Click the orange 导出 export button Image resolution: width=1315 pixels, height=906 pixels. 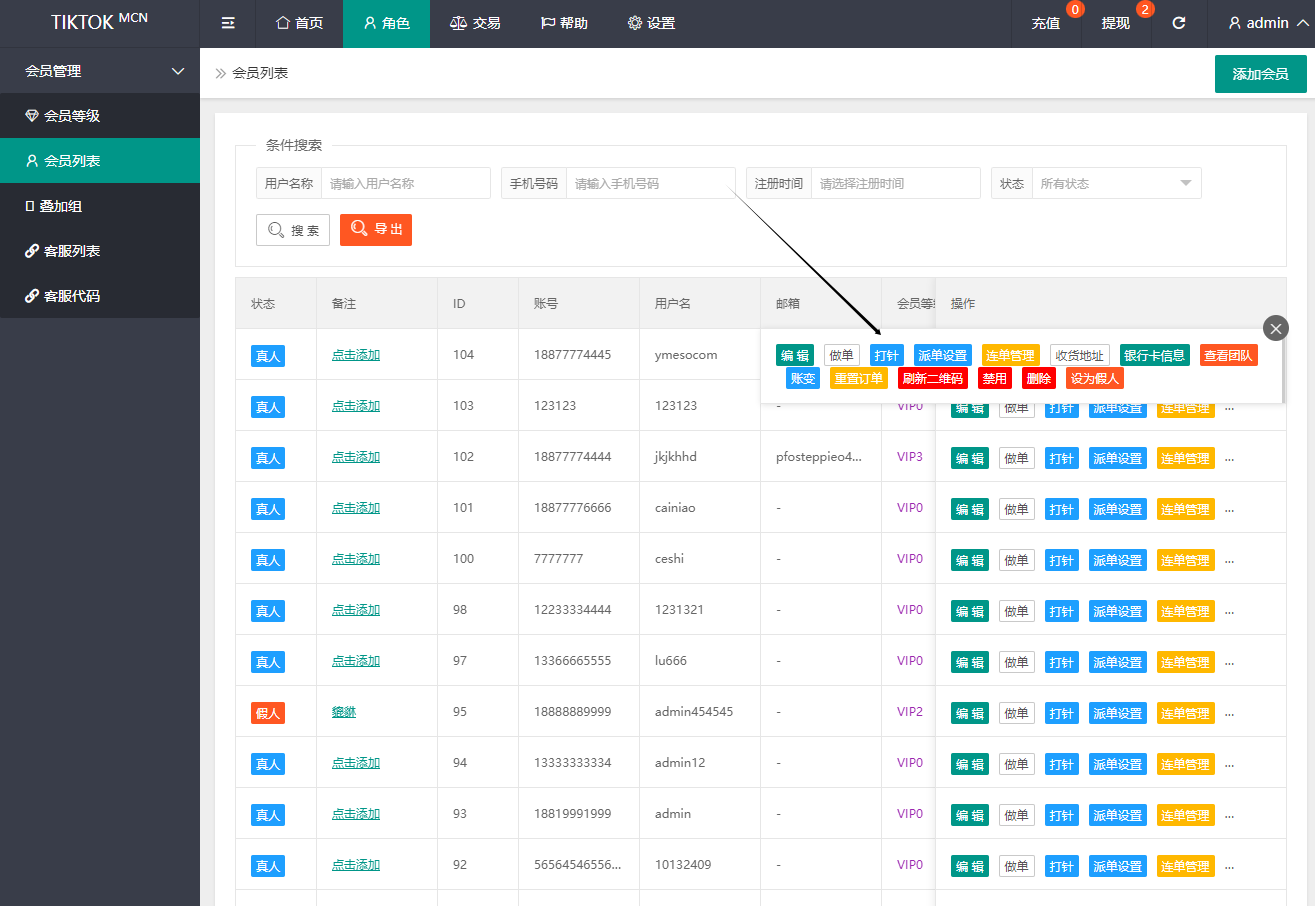pyautogui.click(x=376, y=230)
